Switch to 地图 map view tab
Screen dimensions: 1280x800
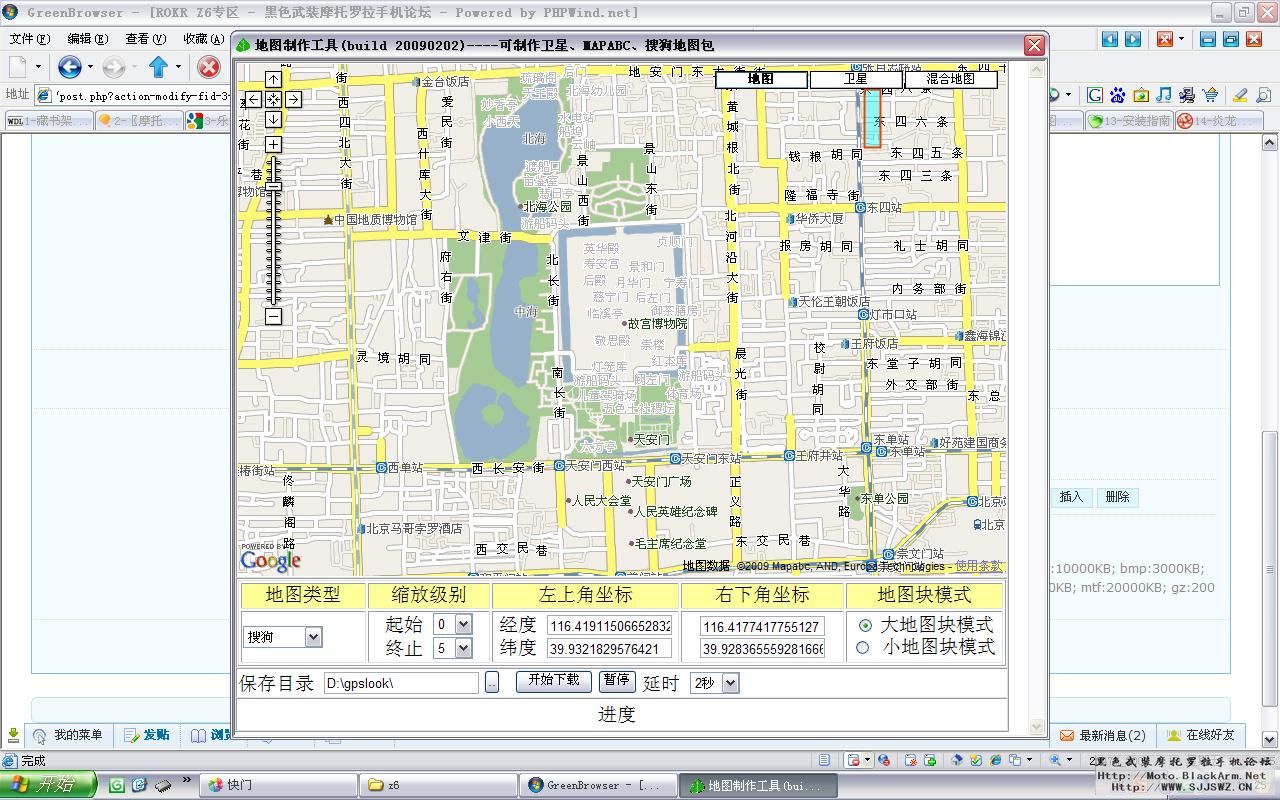761,79
